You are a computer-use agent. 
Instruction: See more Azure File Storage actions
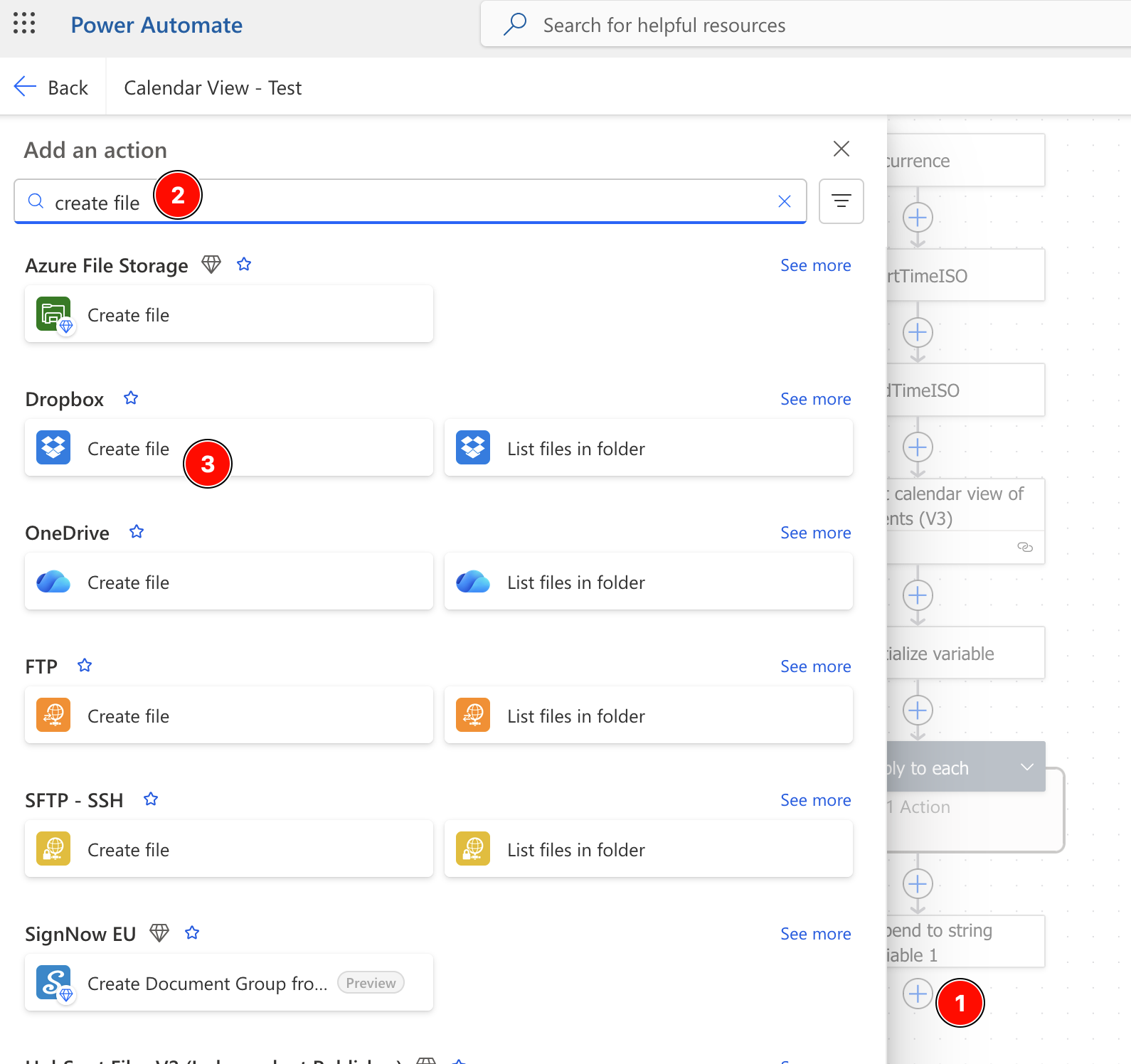pos(816,265)
